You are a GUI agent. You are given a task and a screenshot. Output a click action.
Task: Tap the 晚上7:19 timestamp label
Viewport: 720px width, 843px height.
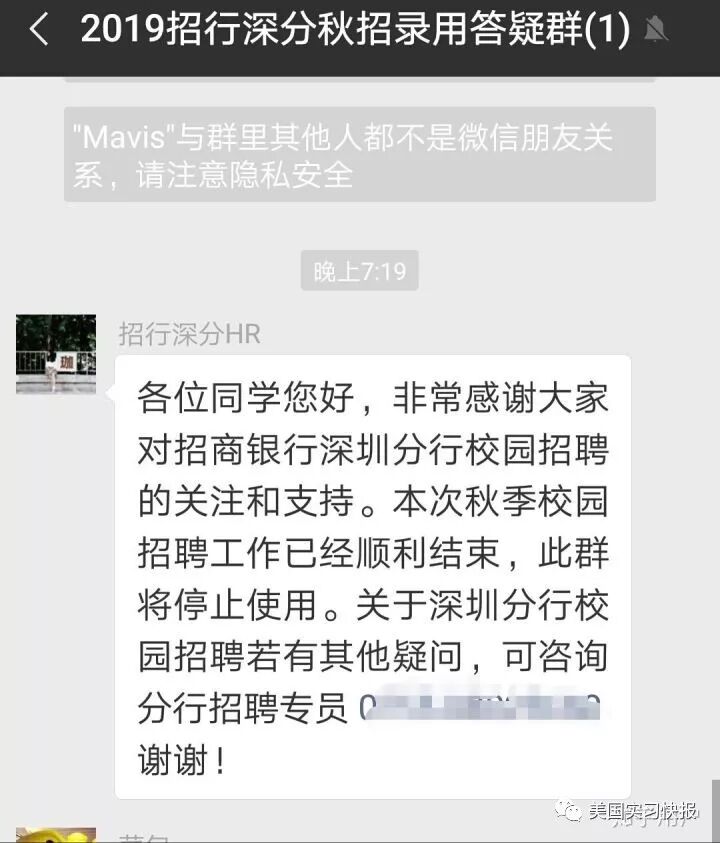(360, 270)
